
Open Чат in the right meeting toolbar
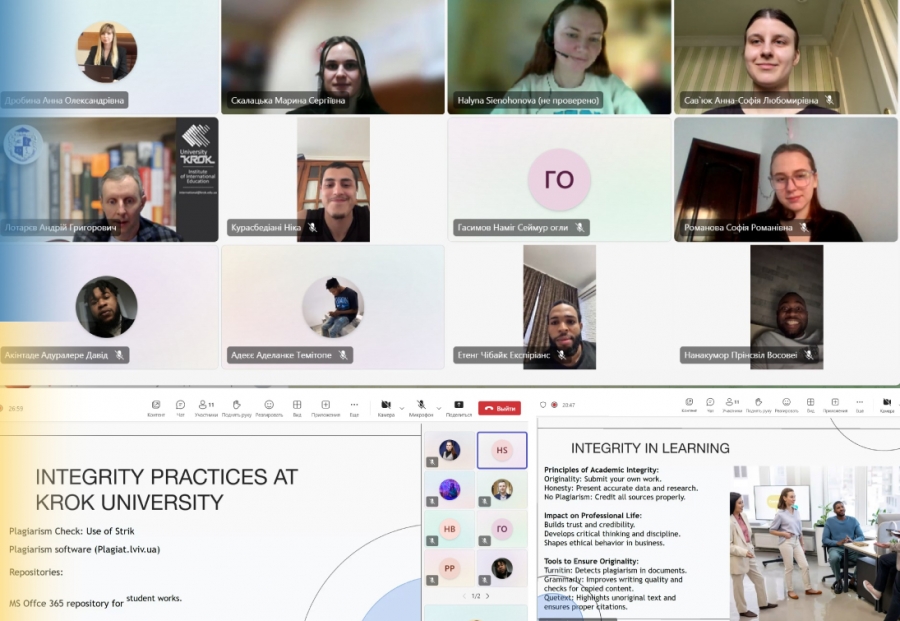click(710, 405)
